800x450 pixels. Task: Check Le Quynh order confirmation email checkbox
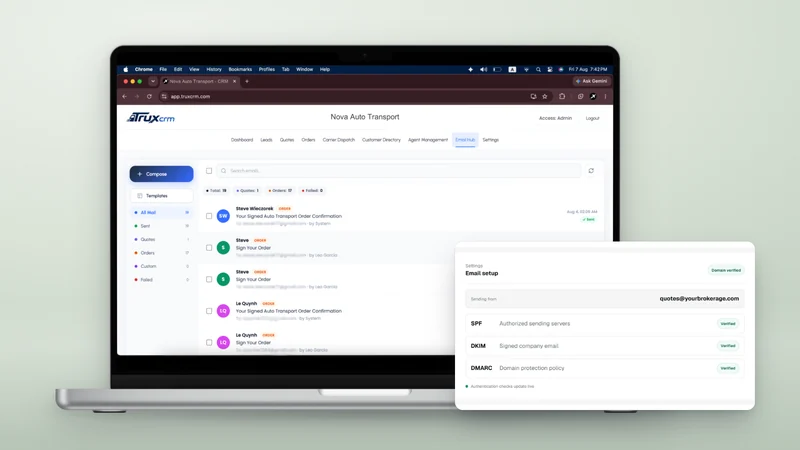point(209,311)
